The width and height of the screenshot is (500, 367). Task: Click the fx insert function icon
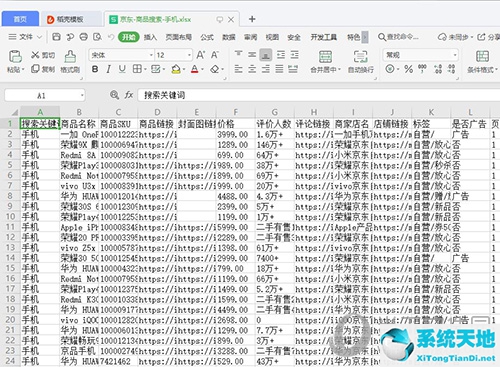click(129, 95)
